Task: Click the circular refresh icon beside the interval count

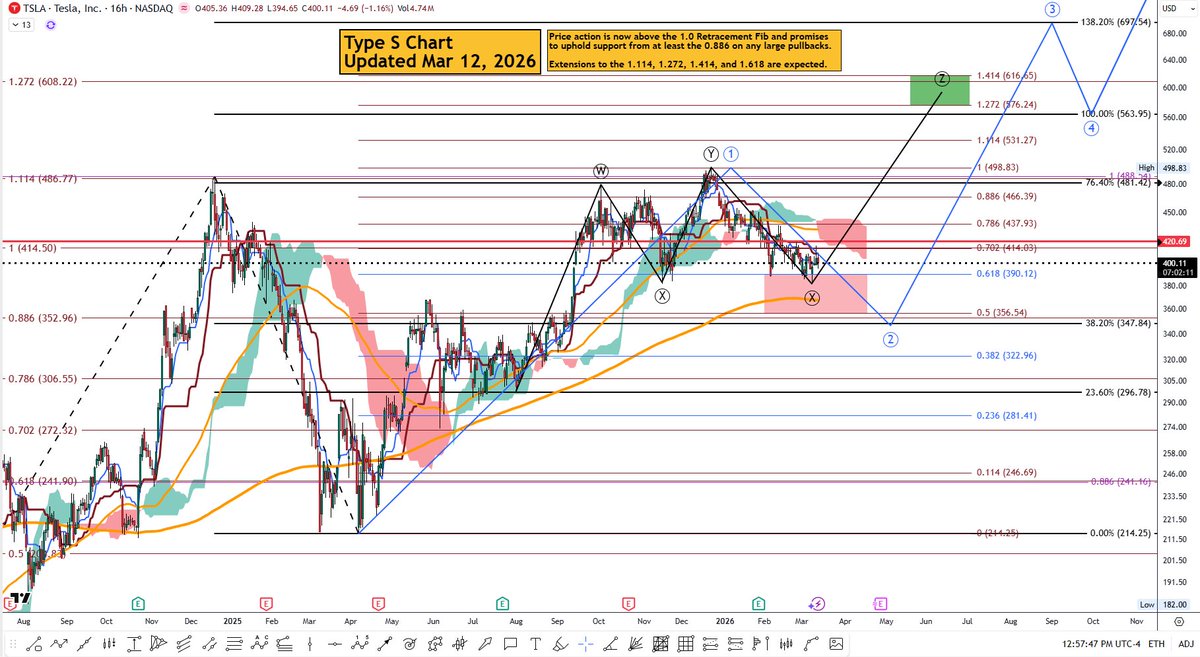Action: click(50, 24)
